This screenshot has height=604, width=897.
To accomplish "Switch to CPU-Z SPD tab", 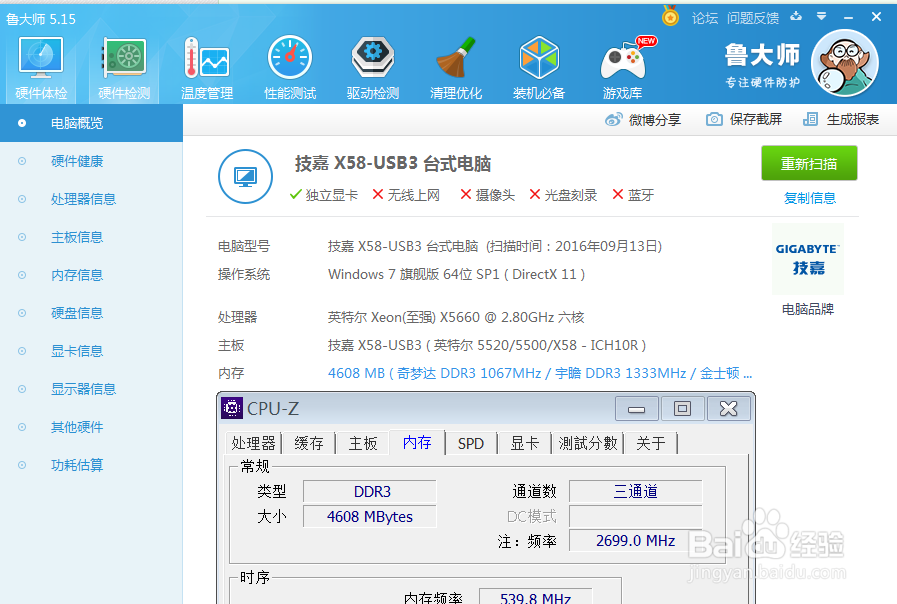I will (x=471, y=443).
